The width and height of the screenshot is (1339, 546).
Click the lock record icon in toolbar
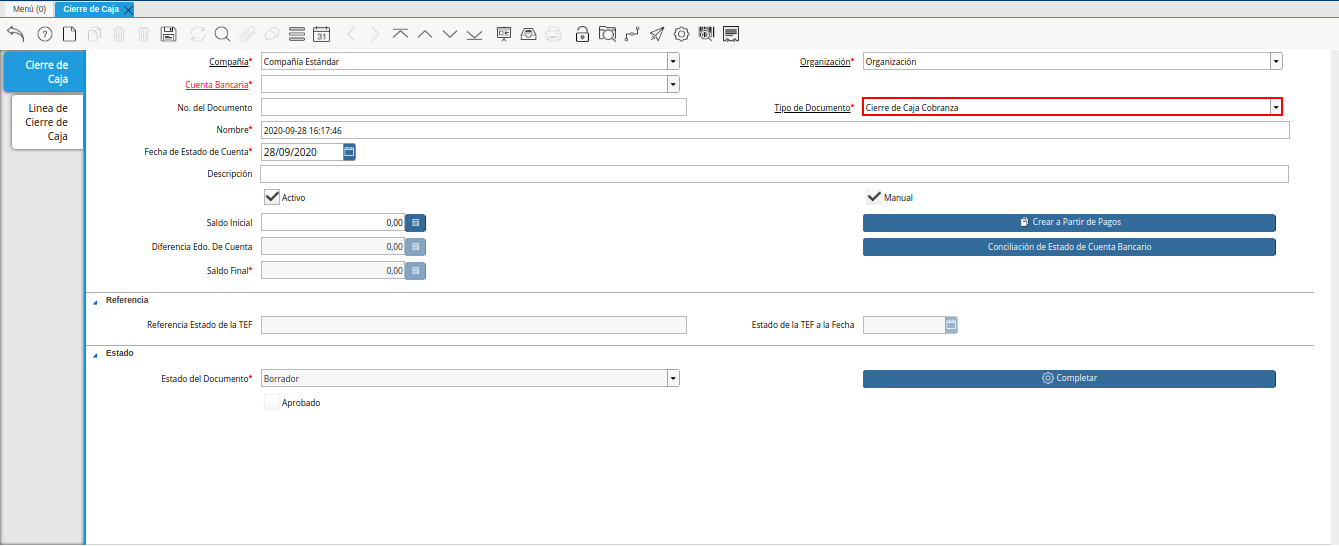tap(582, 34)
